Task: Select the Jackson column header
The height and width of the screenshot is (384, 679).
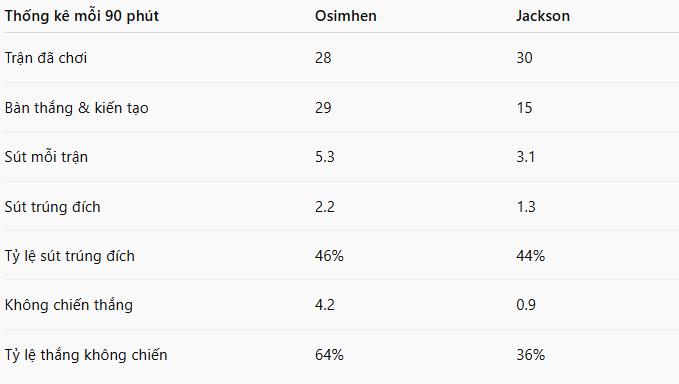Action: coord(543,16)
